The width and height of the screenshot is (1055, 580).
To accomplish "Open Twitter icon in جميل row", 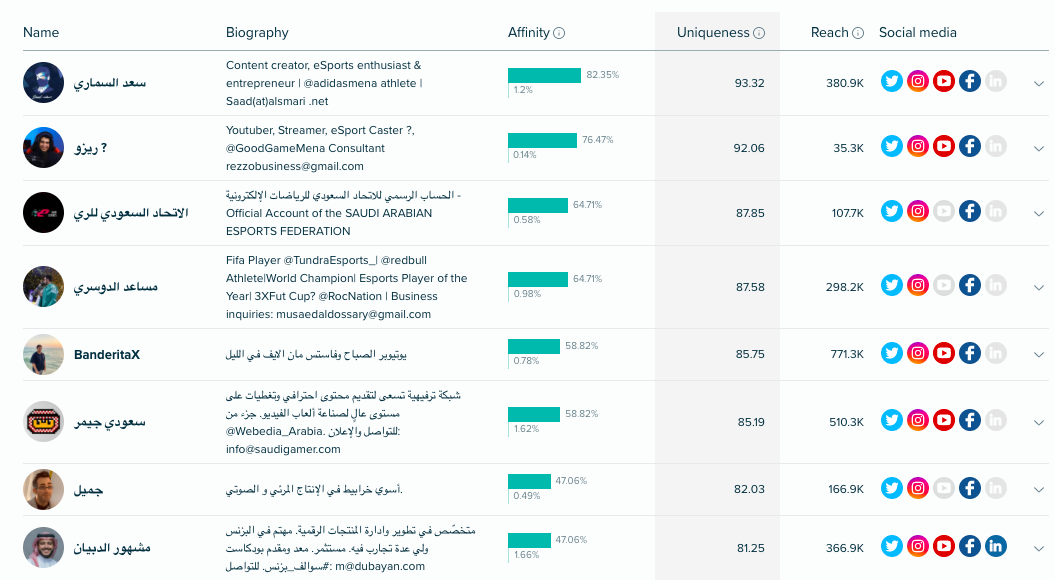I will click(x=892, y=488).
